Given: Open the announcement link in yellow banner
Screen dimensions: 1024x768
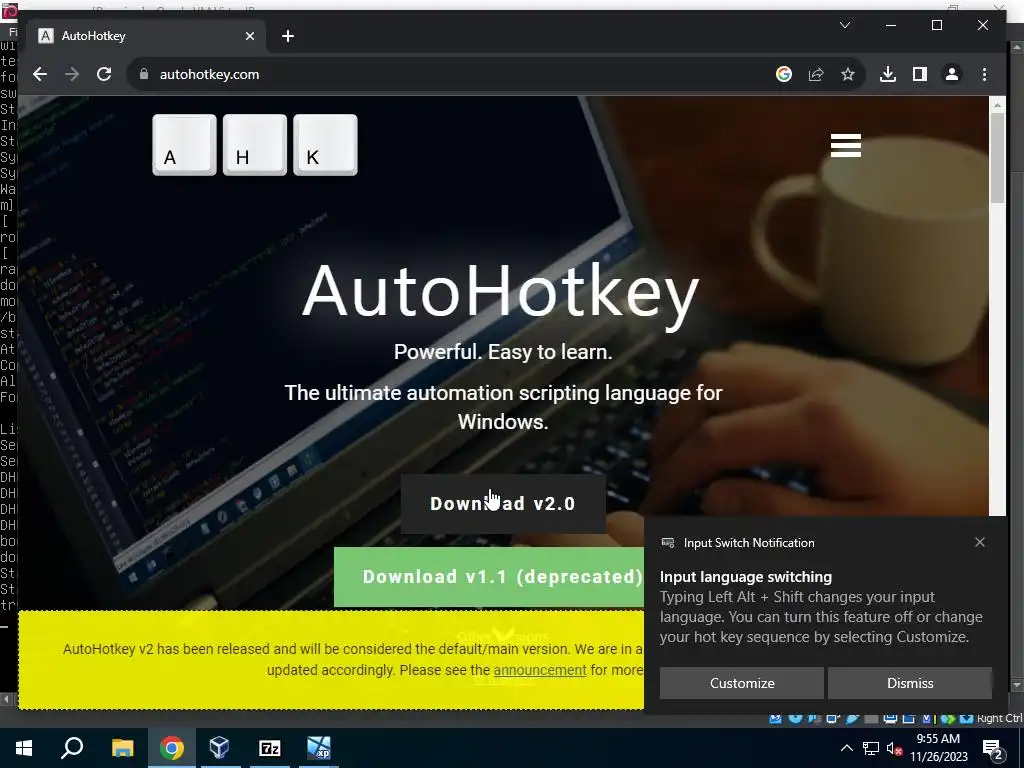Looking at the screenshot, I should click(x=539, y=670).
